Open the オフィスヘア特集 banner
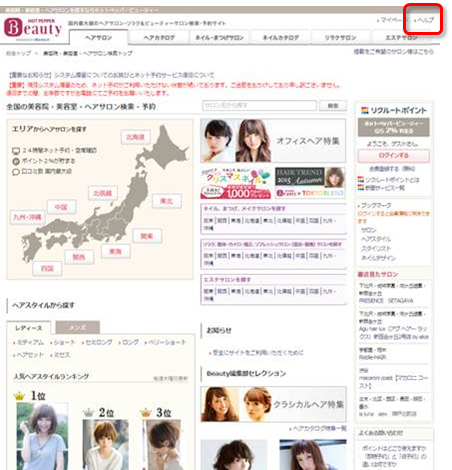This screenshot has width=452, height=470. [273, 141]
